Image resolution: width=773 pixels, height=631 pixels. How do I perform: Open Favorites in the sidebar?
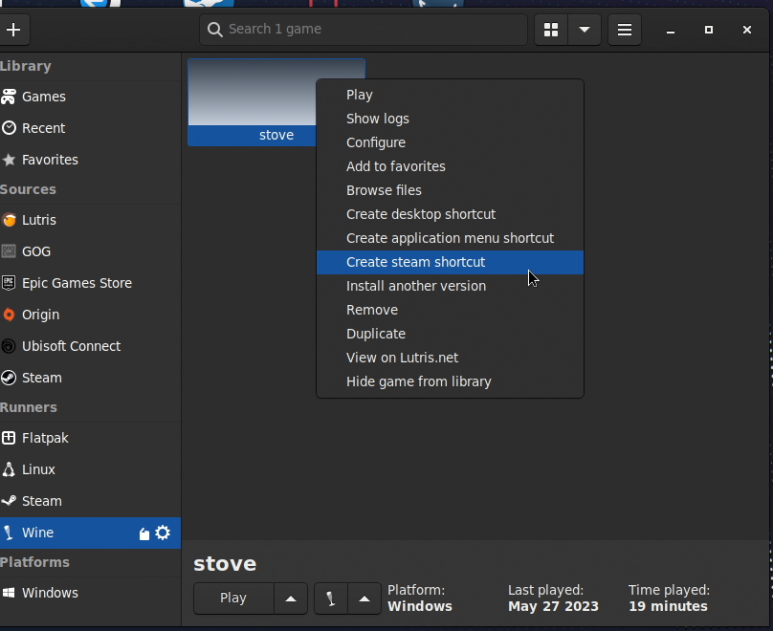pyautogui.click(x=90, y=160)
